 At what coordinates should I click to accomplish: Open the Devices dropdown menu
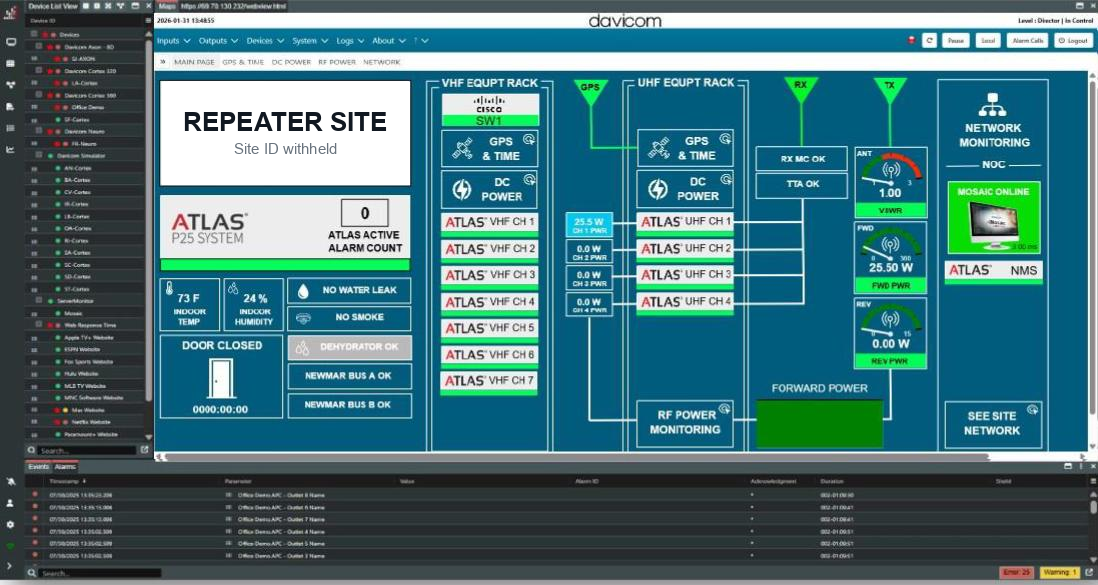pyautogui.click(x=265, y=41)
